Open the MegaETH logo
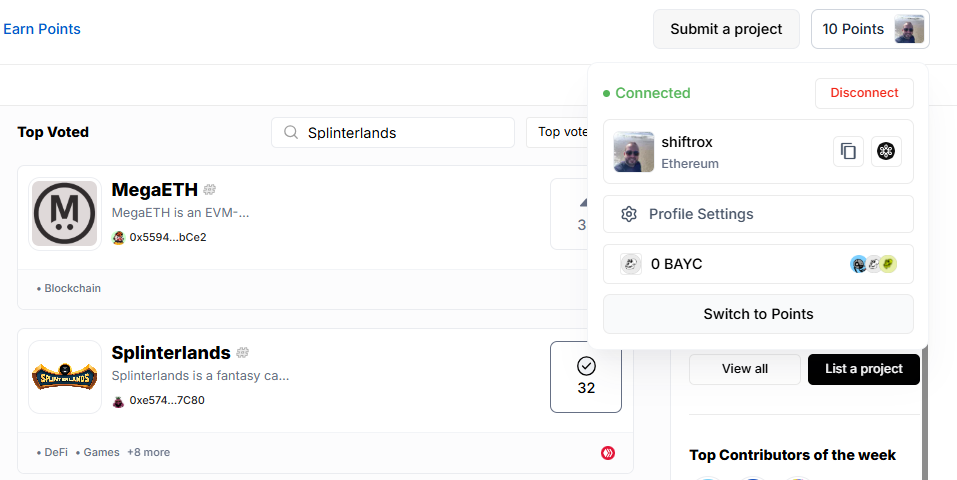 65,214
